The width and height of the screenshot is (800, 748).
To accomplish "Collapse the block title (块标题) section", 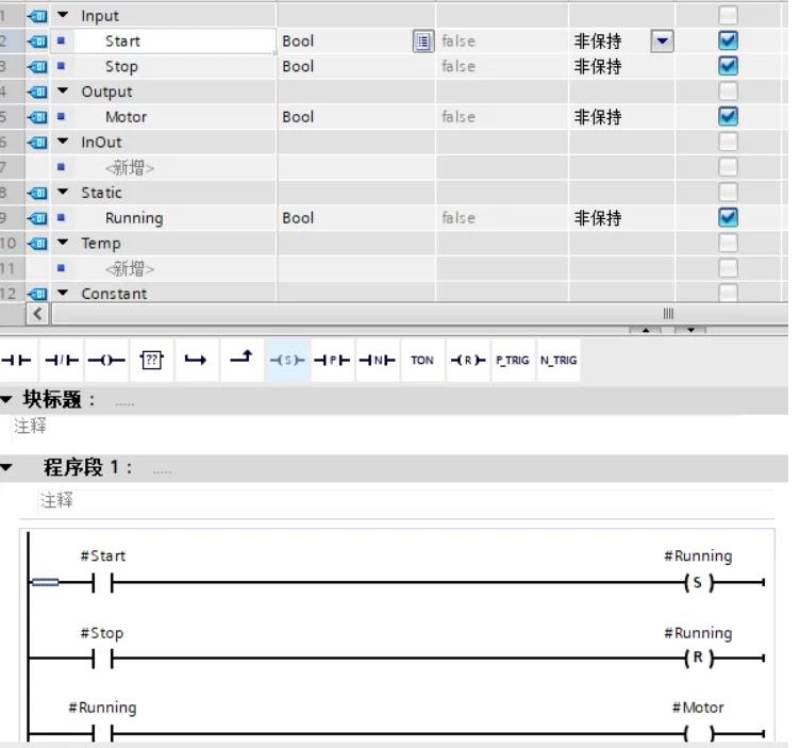I will (x=6, y=400).
